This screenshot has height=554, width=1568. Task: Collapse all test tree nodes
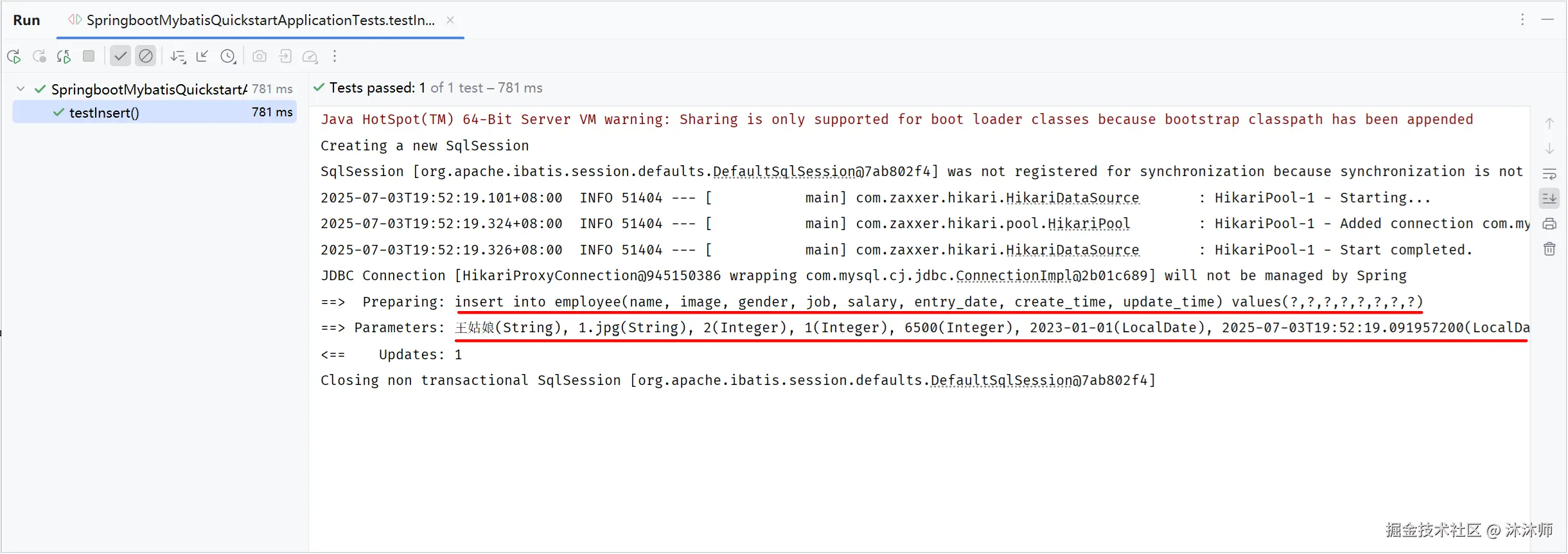(x=202, y=57)
